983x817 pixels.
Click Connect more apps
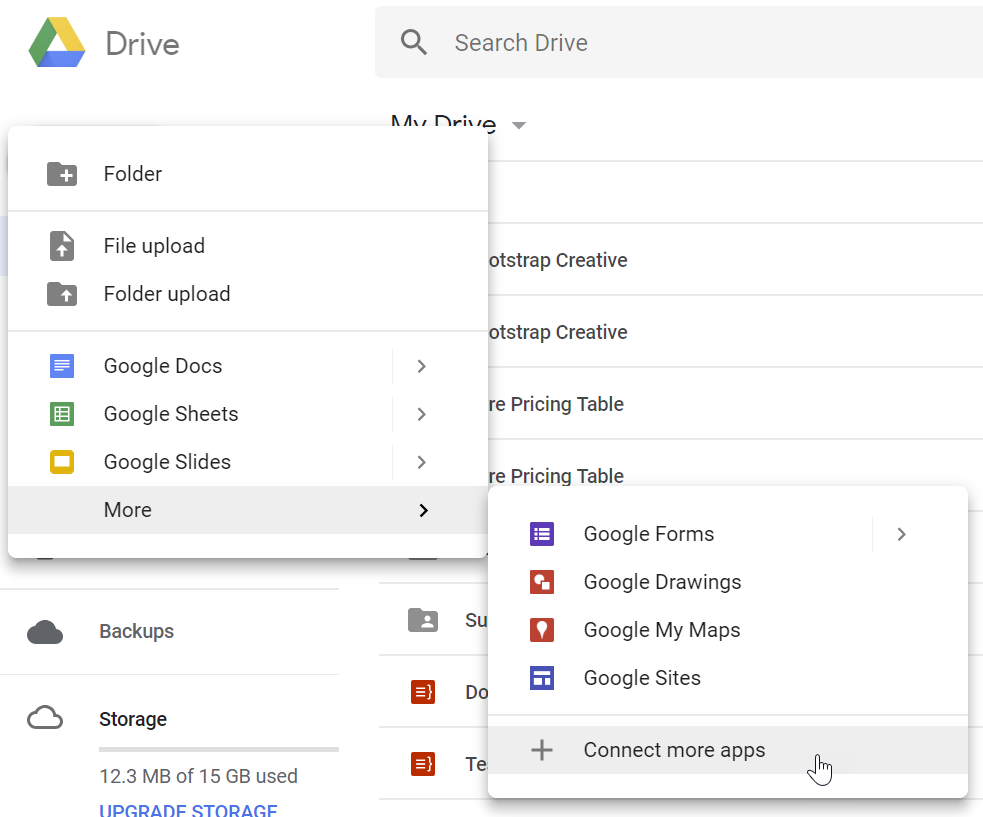728,750
